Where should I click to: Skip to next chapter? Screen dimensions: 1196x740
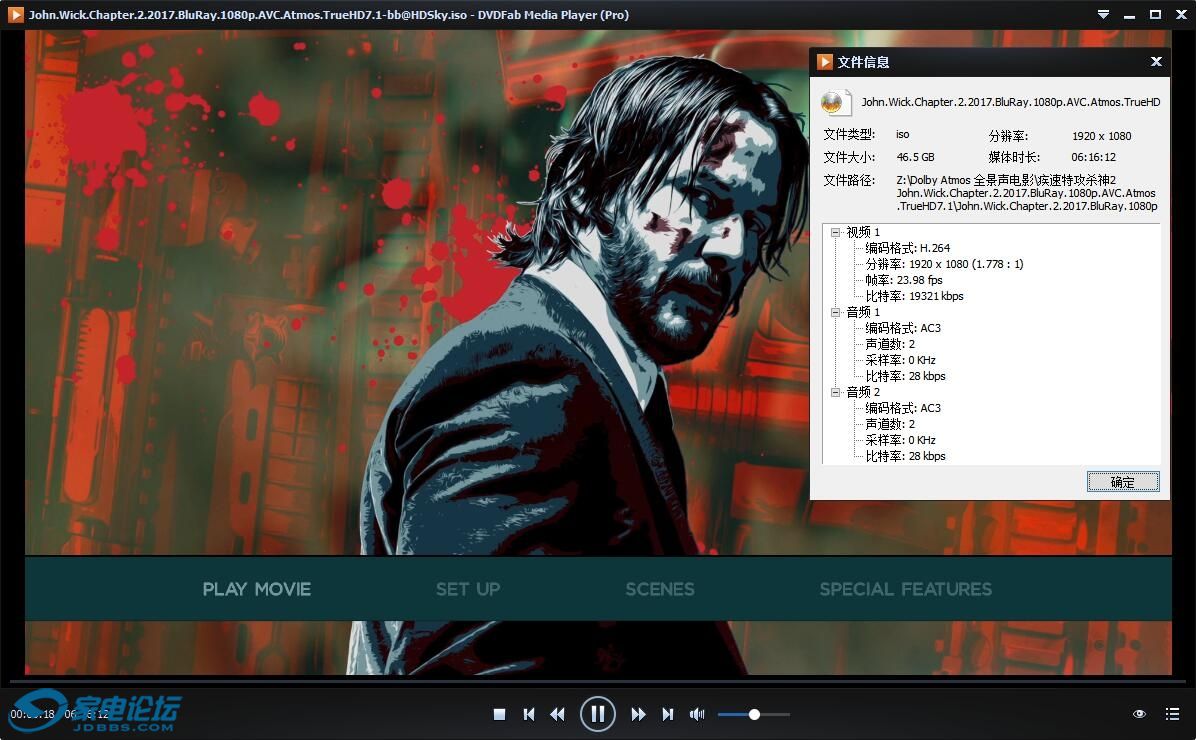667,714
